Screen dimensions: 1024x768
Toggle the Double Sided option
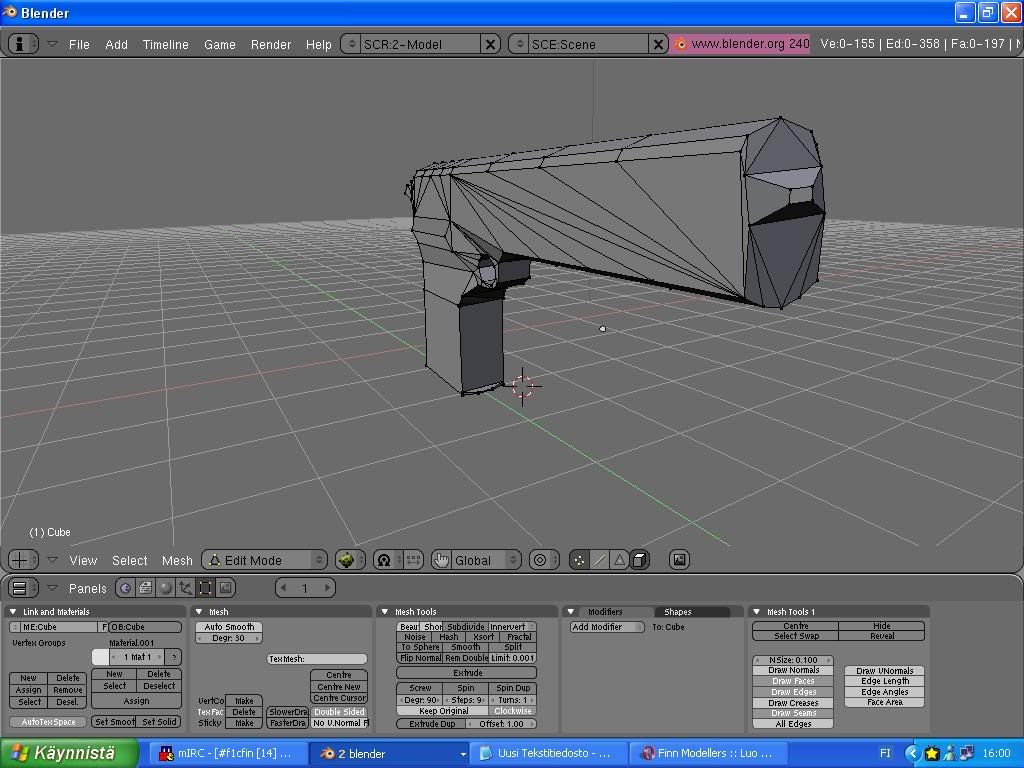click(x=339, y=712)
